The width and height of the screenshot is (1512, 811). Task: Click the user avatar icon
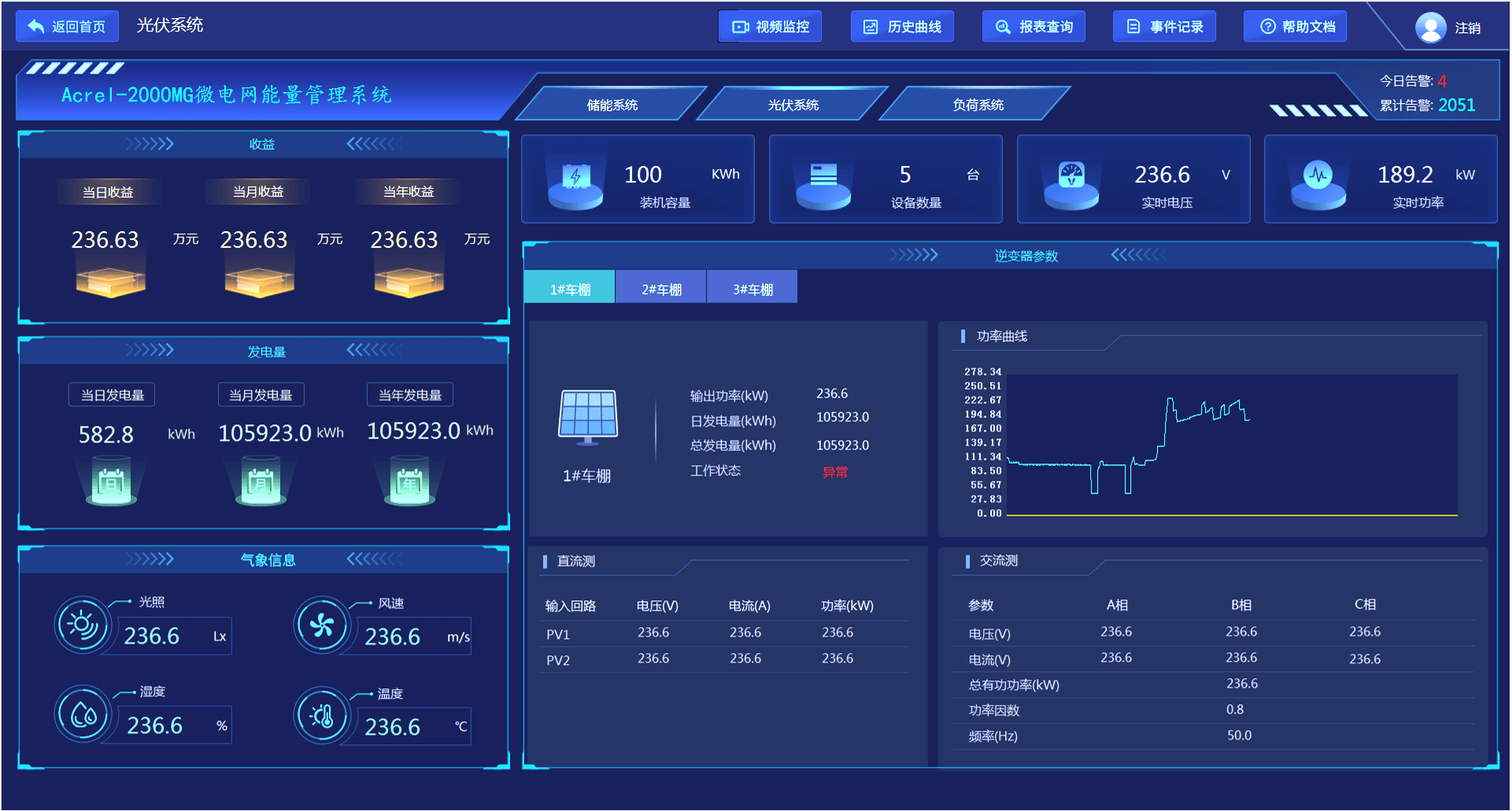pos(1430,28)
